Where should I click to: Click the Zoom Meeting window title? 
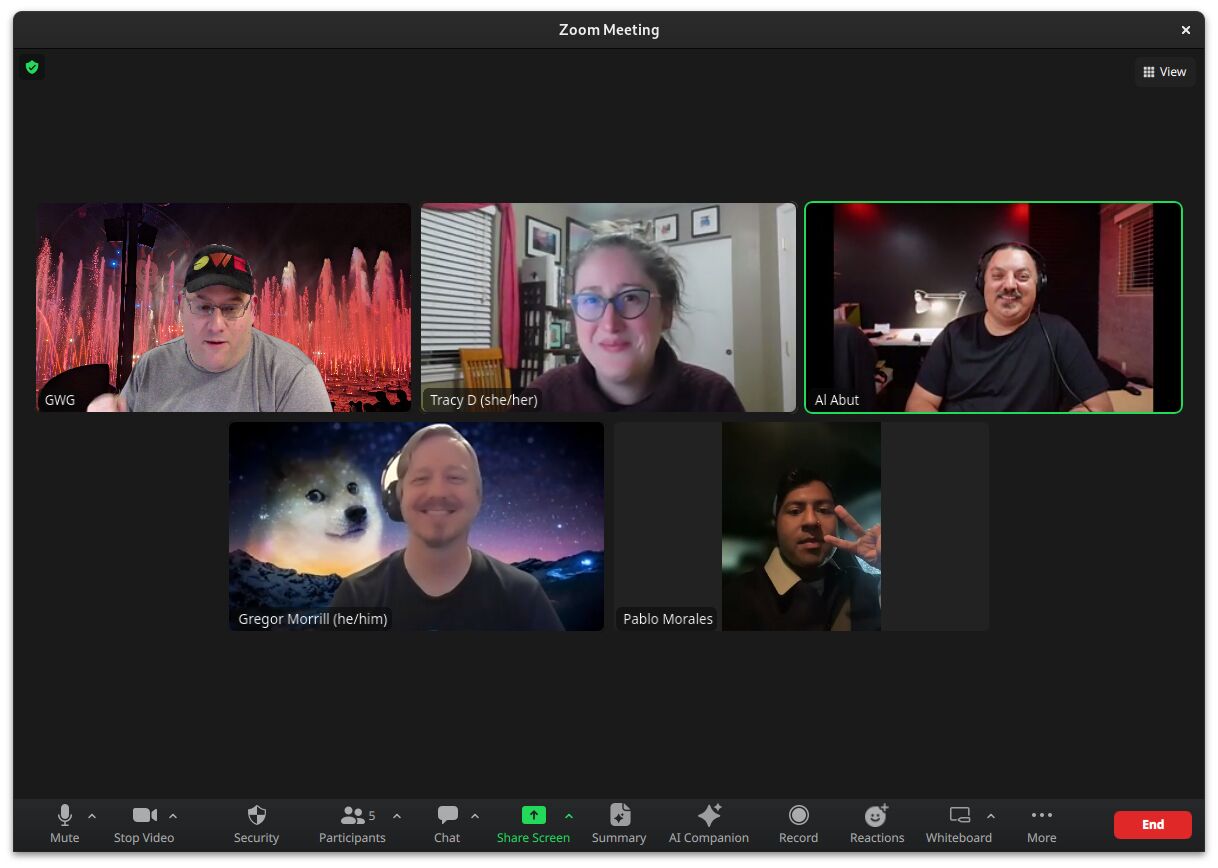[x=609, y=30]
